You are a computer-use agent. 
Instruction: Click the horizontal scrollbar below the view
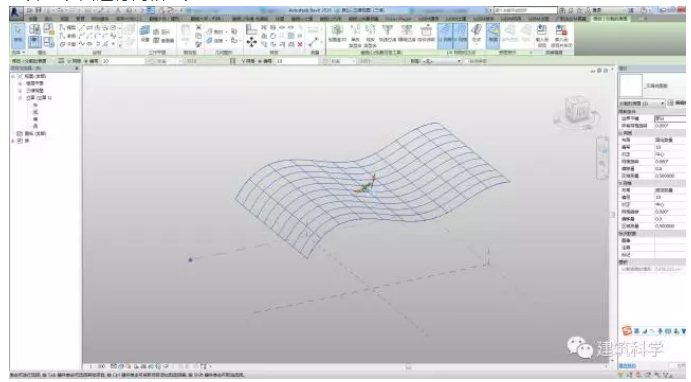pos(409,367)
